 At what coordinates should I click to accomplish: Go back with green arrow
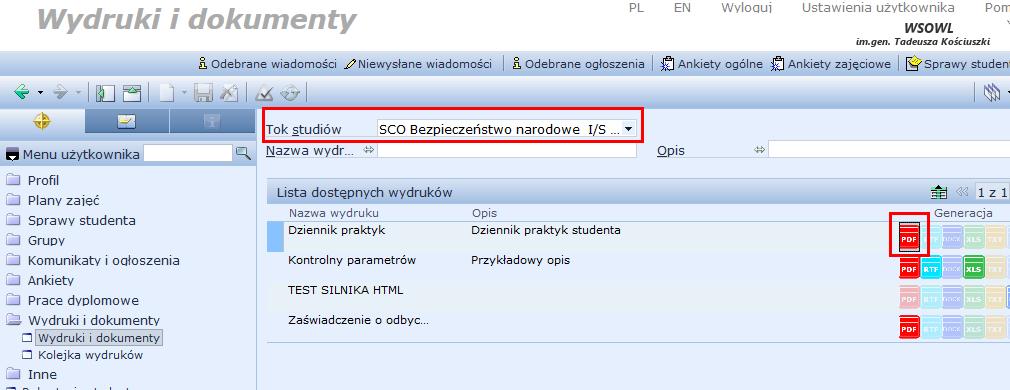click(x=22, y=93)
